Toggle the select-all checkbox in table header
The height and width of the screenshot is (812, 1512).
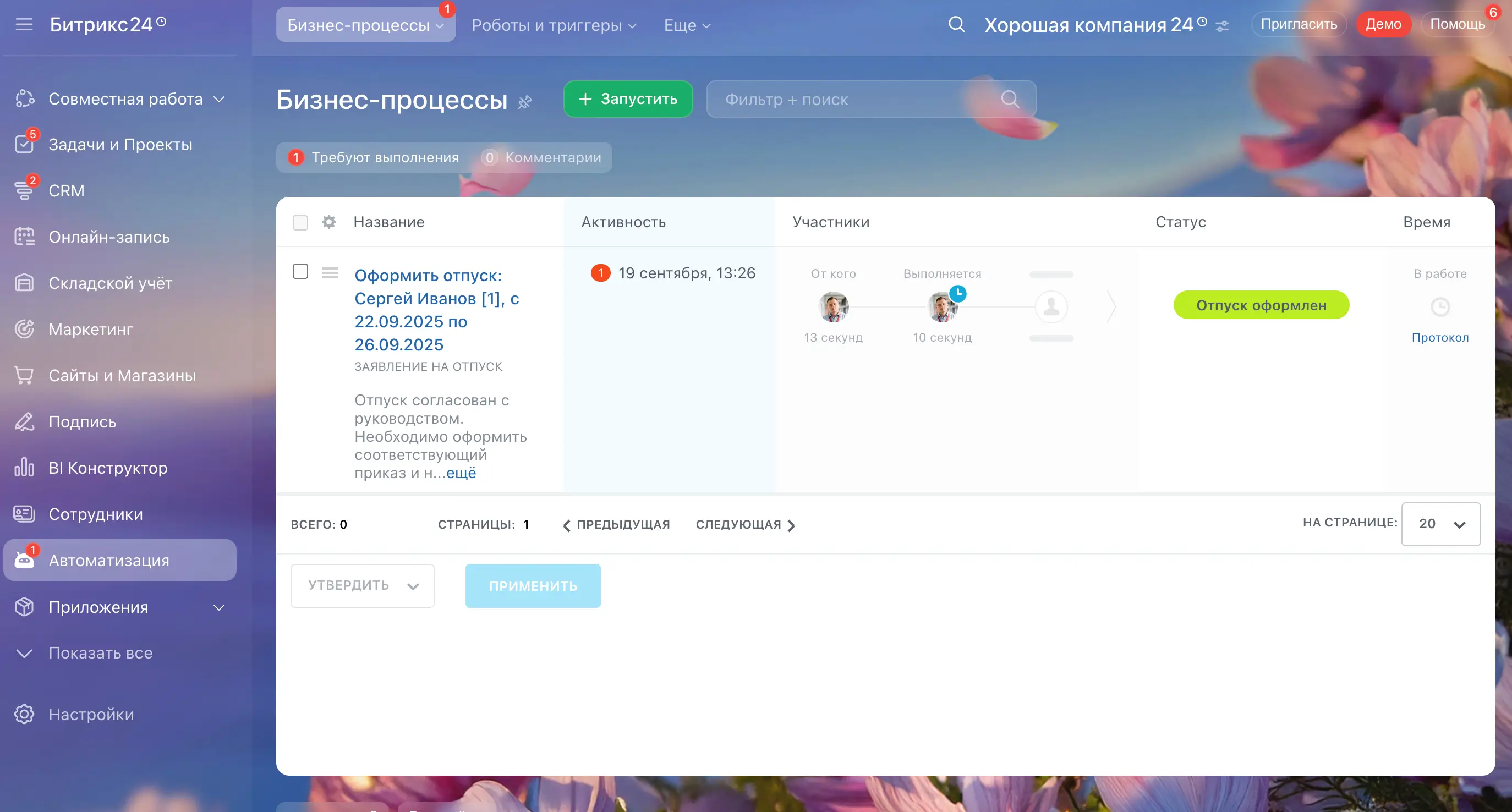pyautogui.click(x=300, y=222)
